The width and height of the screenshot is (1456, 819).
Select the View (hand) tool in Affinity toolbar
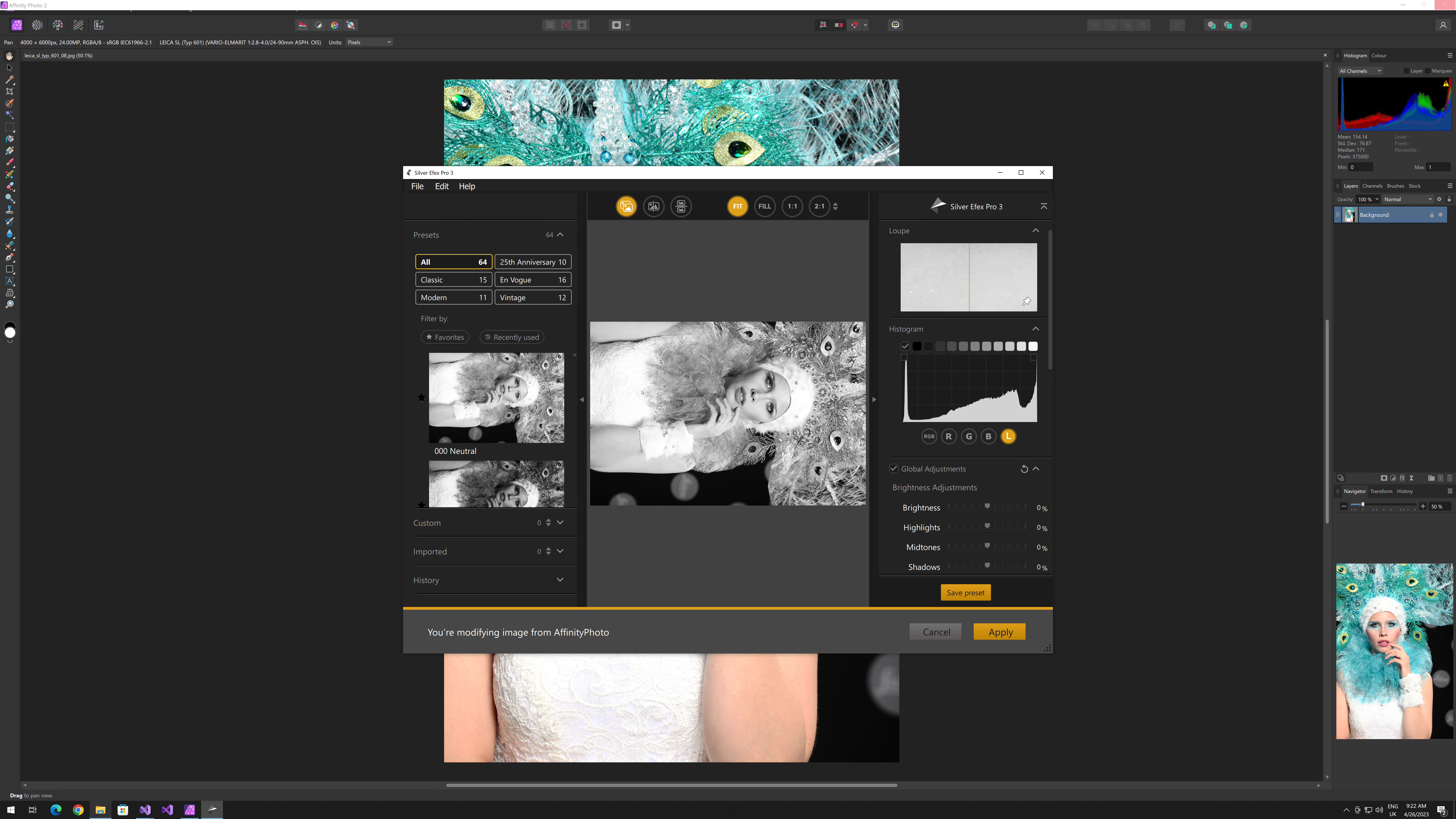10,56
